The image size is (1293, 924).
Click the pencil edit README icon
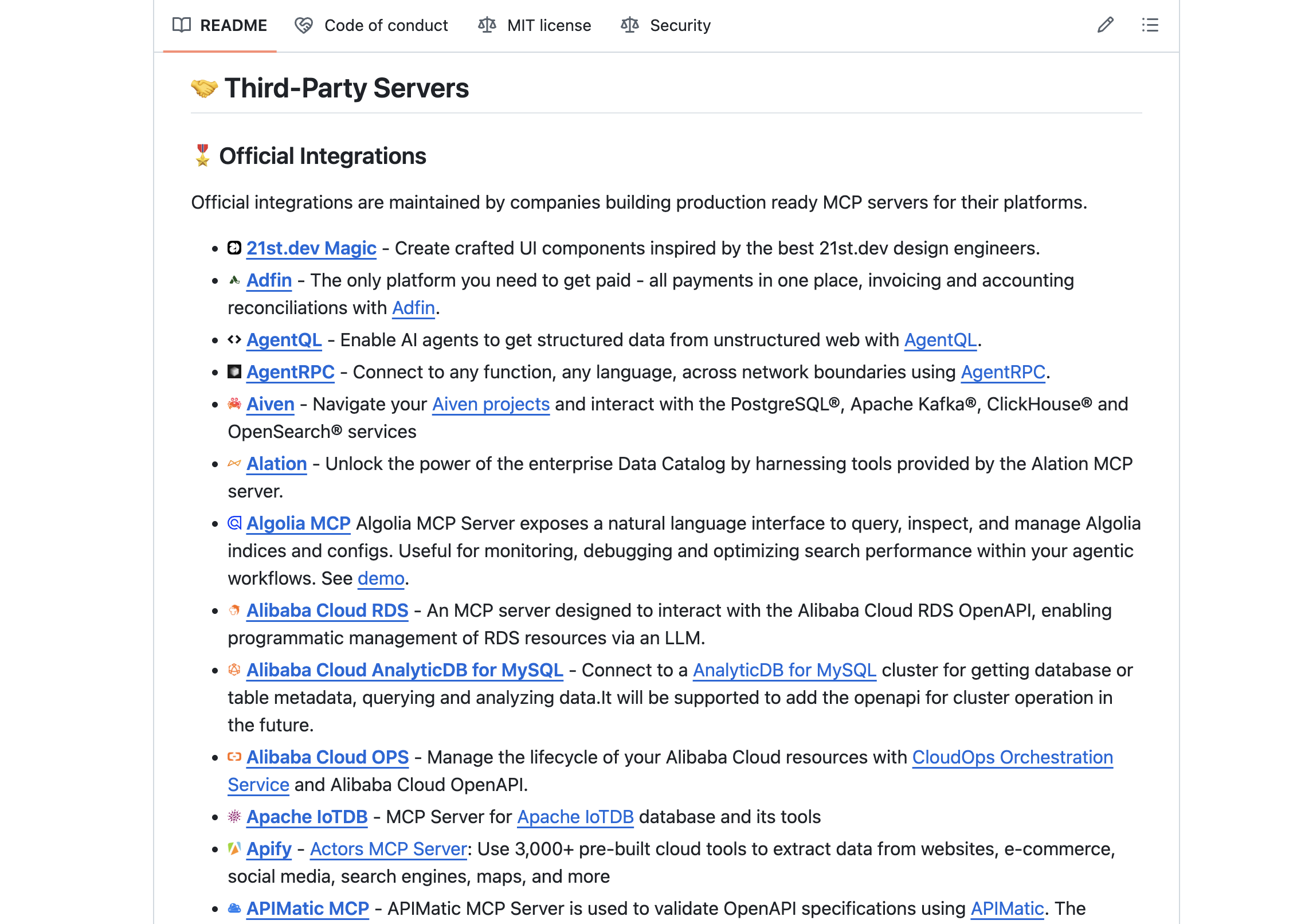(1105, 25)
